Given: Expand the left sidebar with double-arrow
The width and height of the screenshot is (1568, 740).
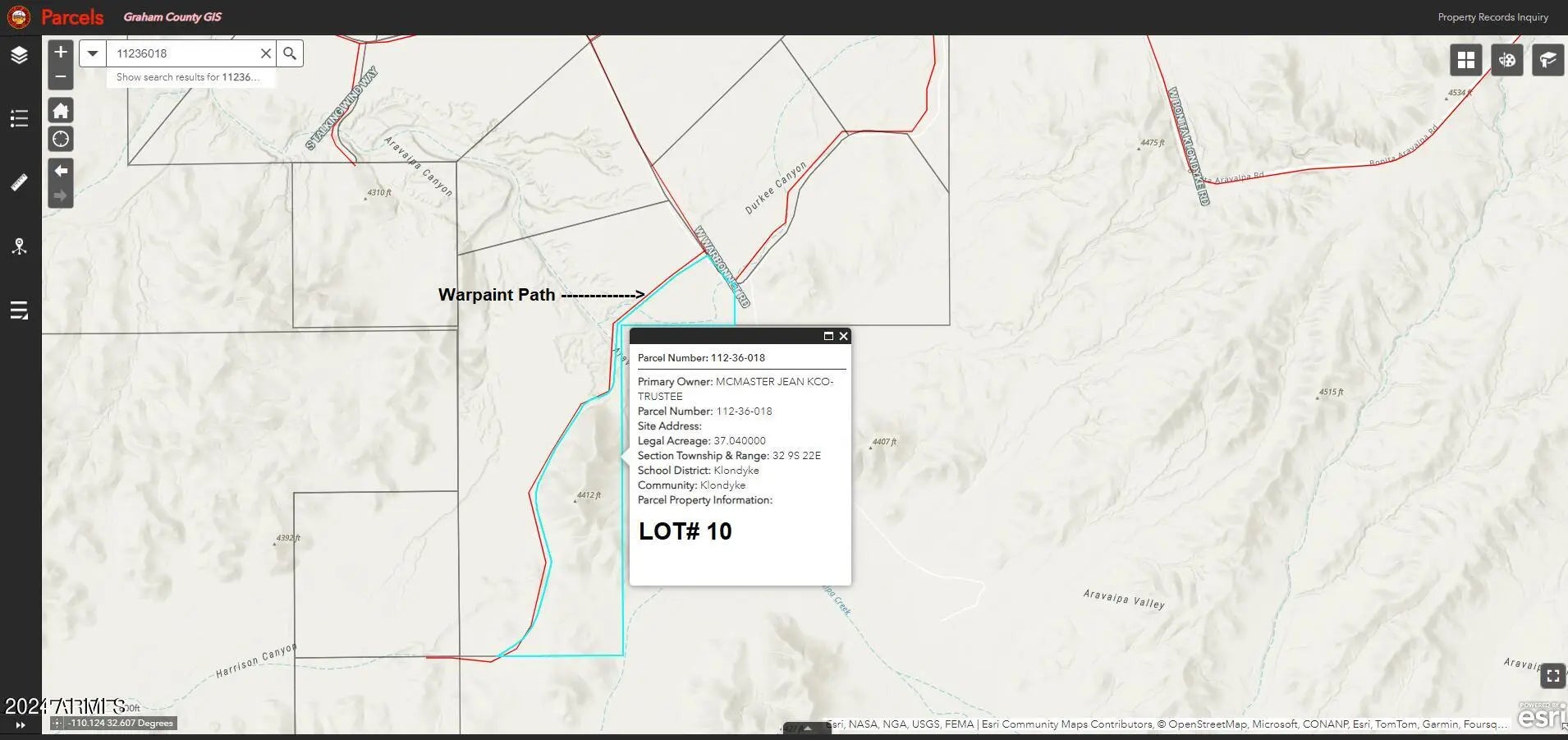Looking at the screenshot, I should click(21, 725).
